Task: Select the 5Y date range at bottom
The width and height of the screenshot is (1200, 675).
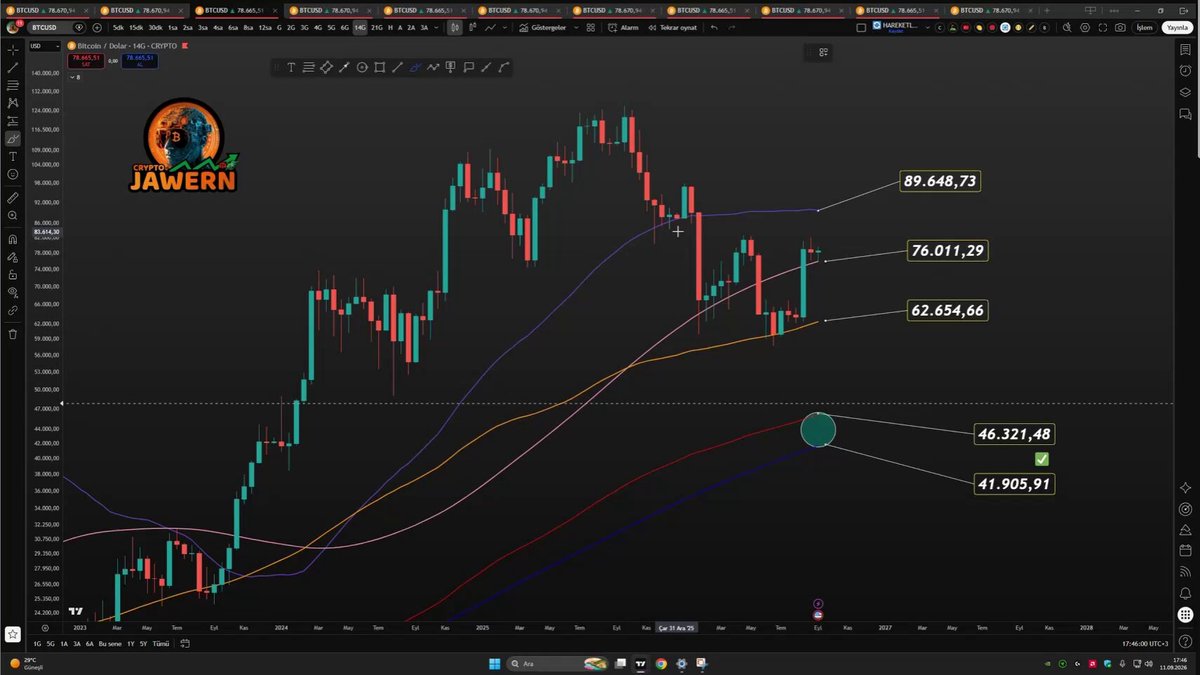Action: 144,644
